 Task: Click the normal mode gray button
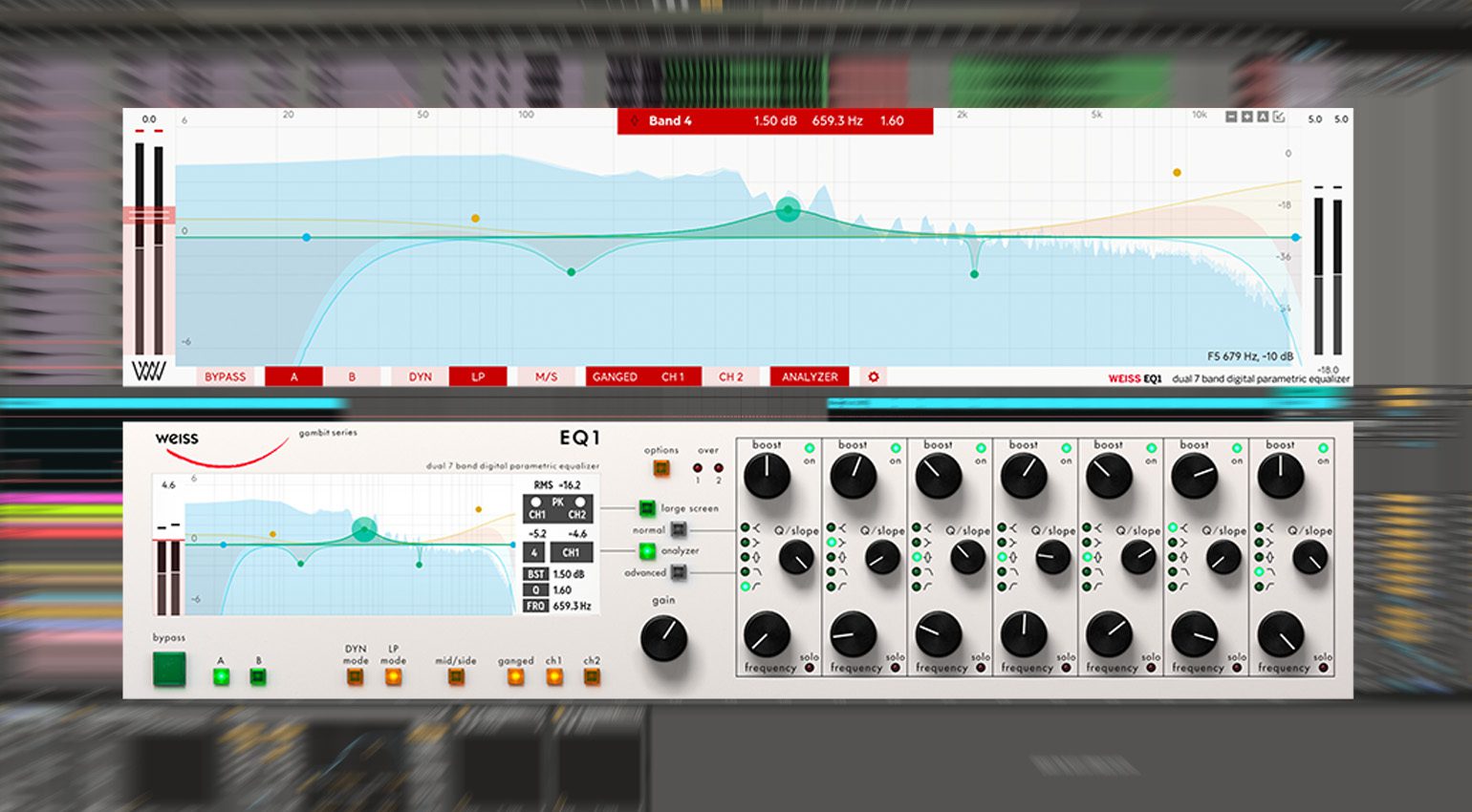[x=679, y=529]
